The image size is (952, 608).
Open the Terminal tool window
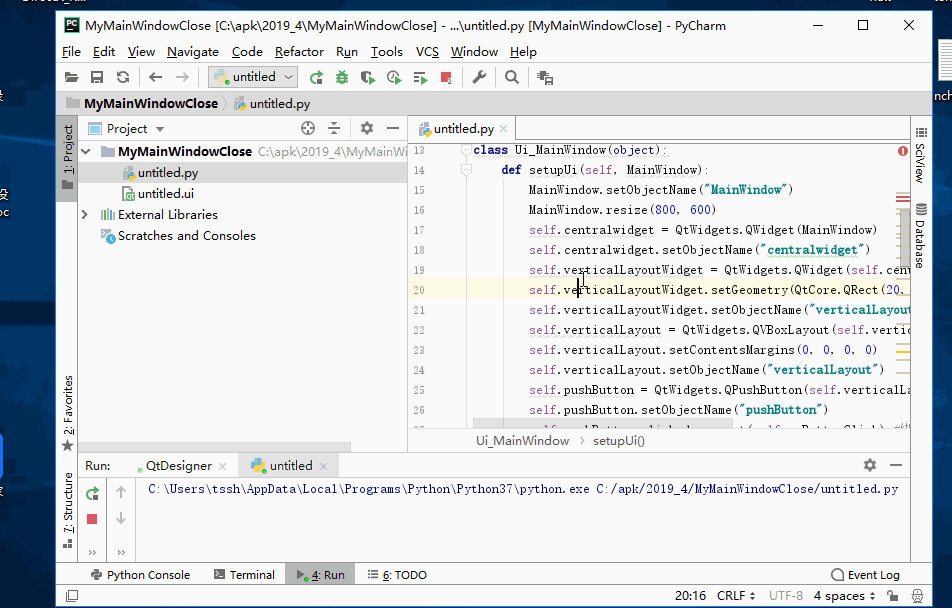click(244, 575)
